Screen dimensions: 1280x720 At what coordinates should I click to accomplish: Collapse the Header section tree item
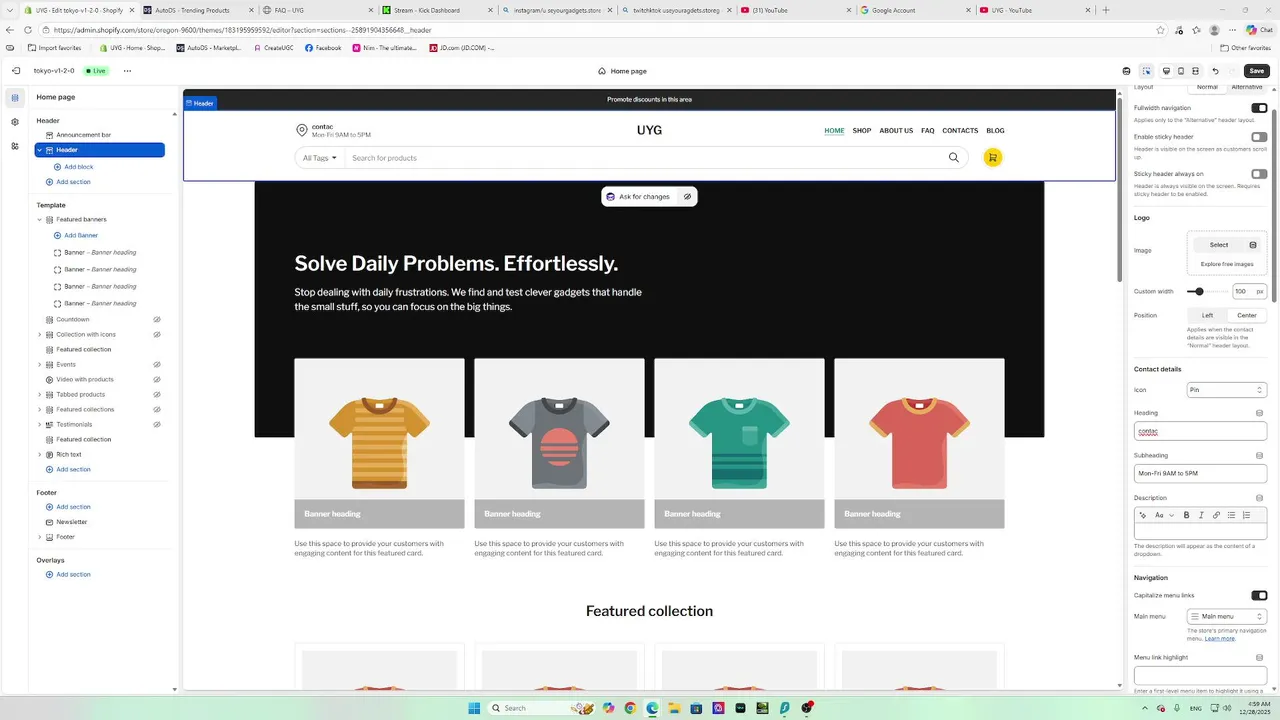pyautogui.click(x=40, y=150)
